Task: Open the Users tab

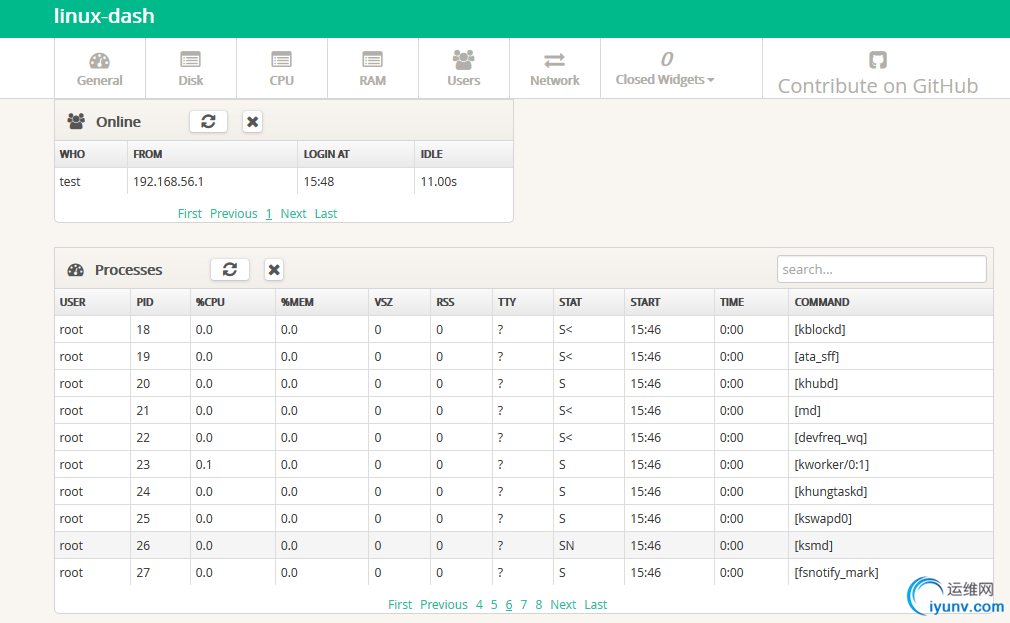Action: (x=464, y=69)
